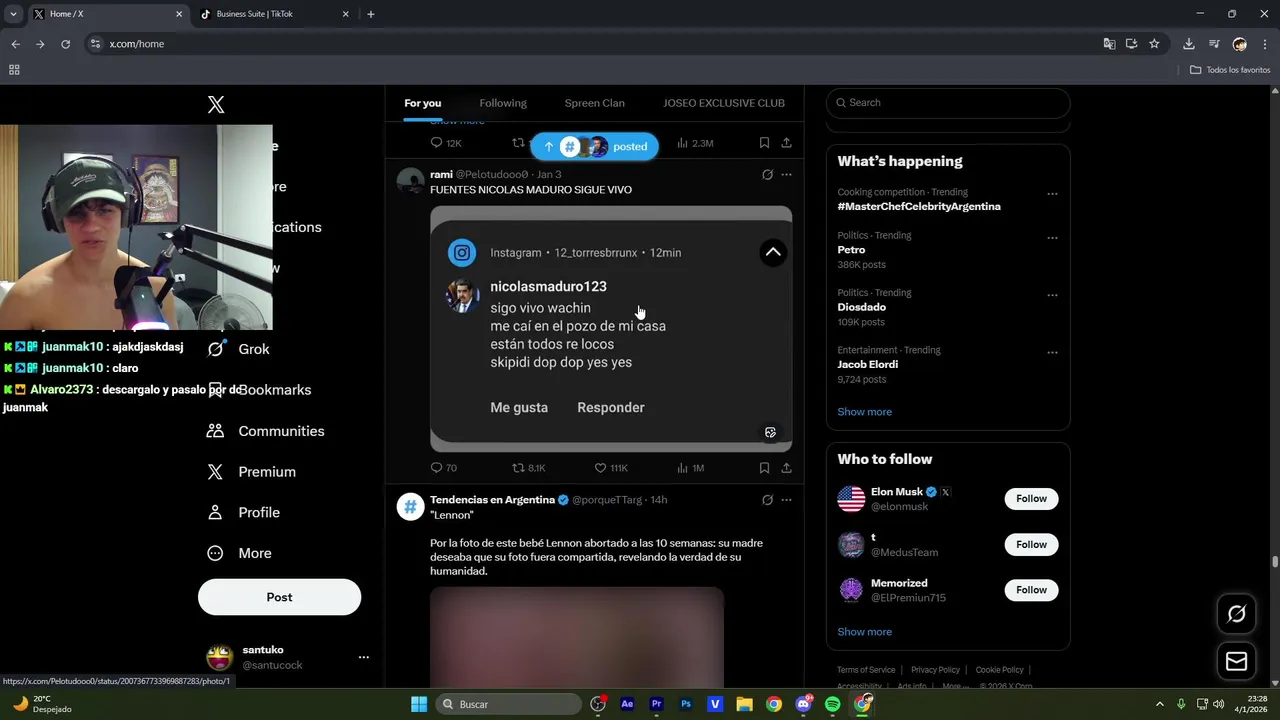Screen dimensions: 1280x720
Task: Open Chrome profile avatar
Action: pyautogui.click(x=1240, y=44)
